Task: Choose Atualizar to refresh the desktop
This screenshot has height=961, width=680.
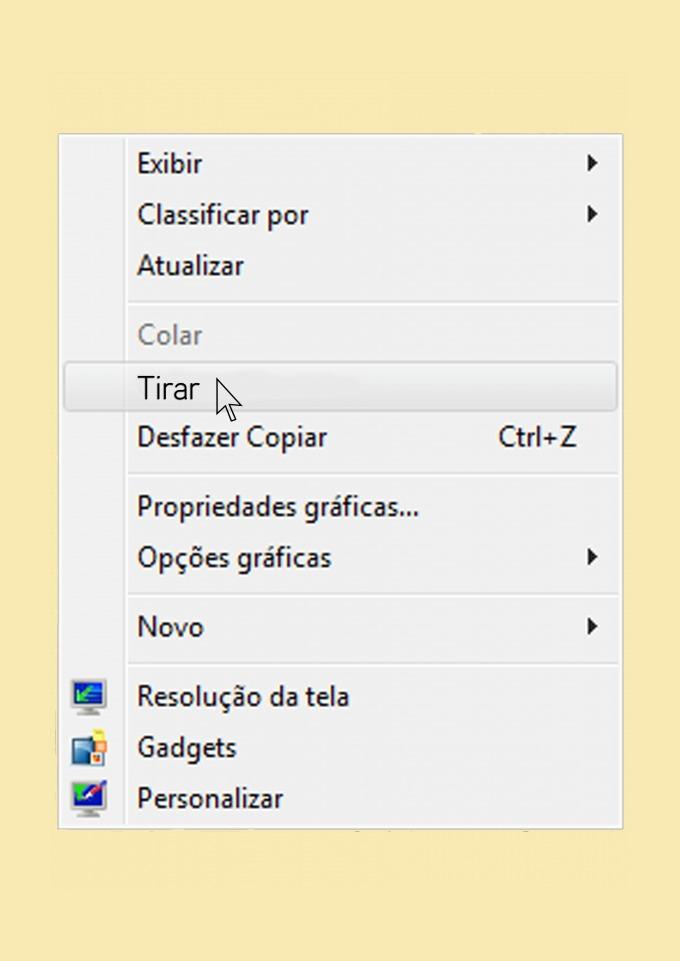Action: (190, 266)
